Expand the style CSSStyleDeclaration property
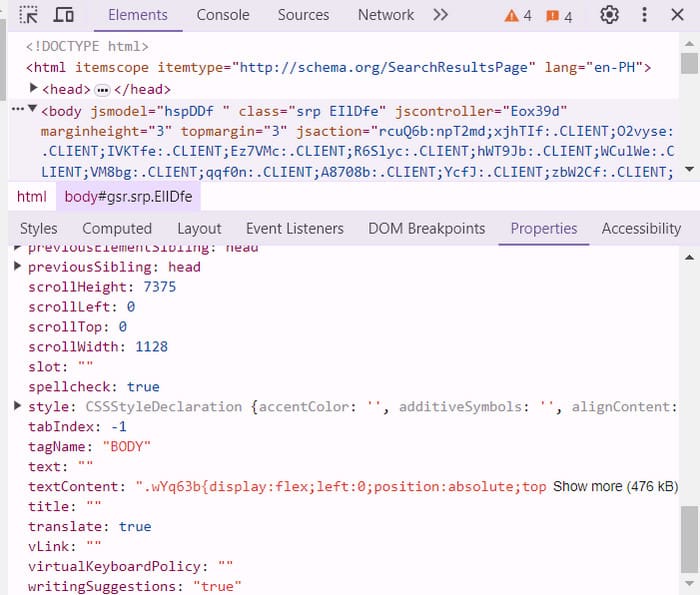 (18, 406)
